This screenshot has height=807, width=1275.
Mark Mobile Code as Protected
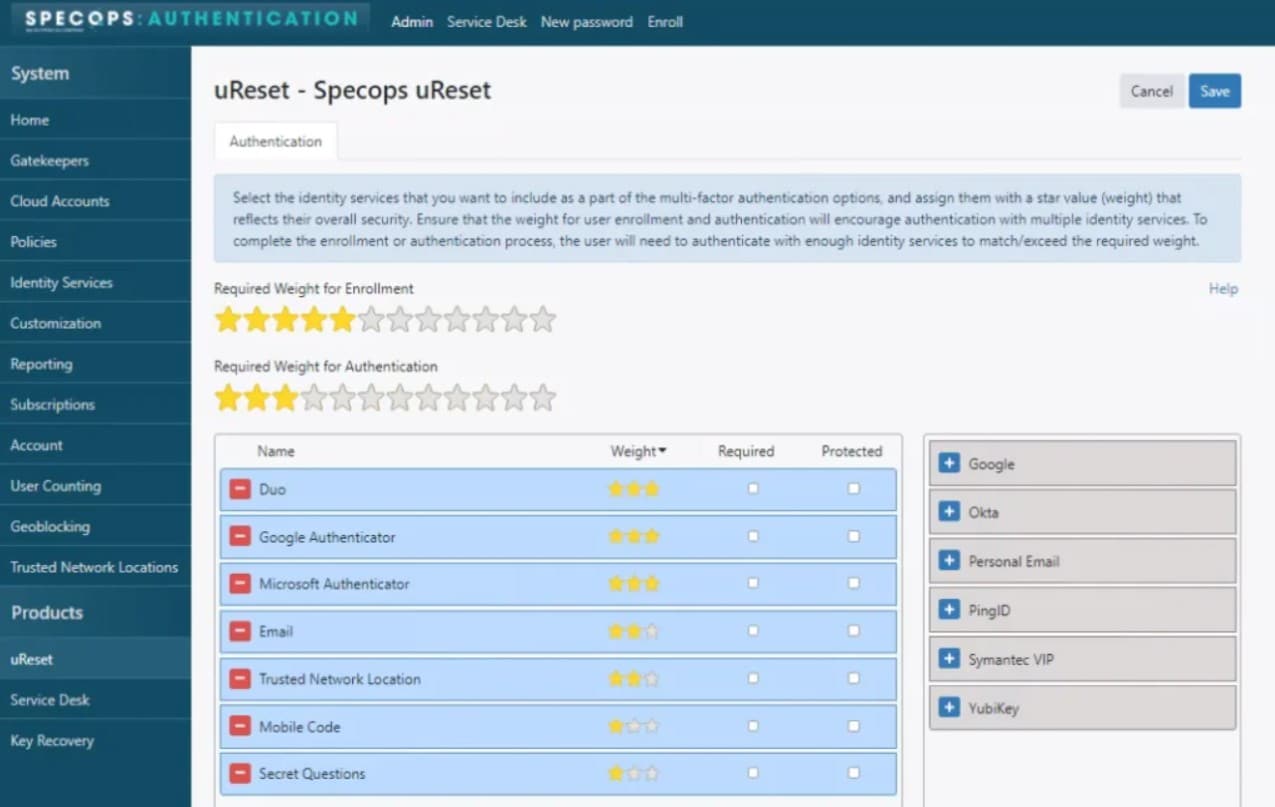click(853, 726)
